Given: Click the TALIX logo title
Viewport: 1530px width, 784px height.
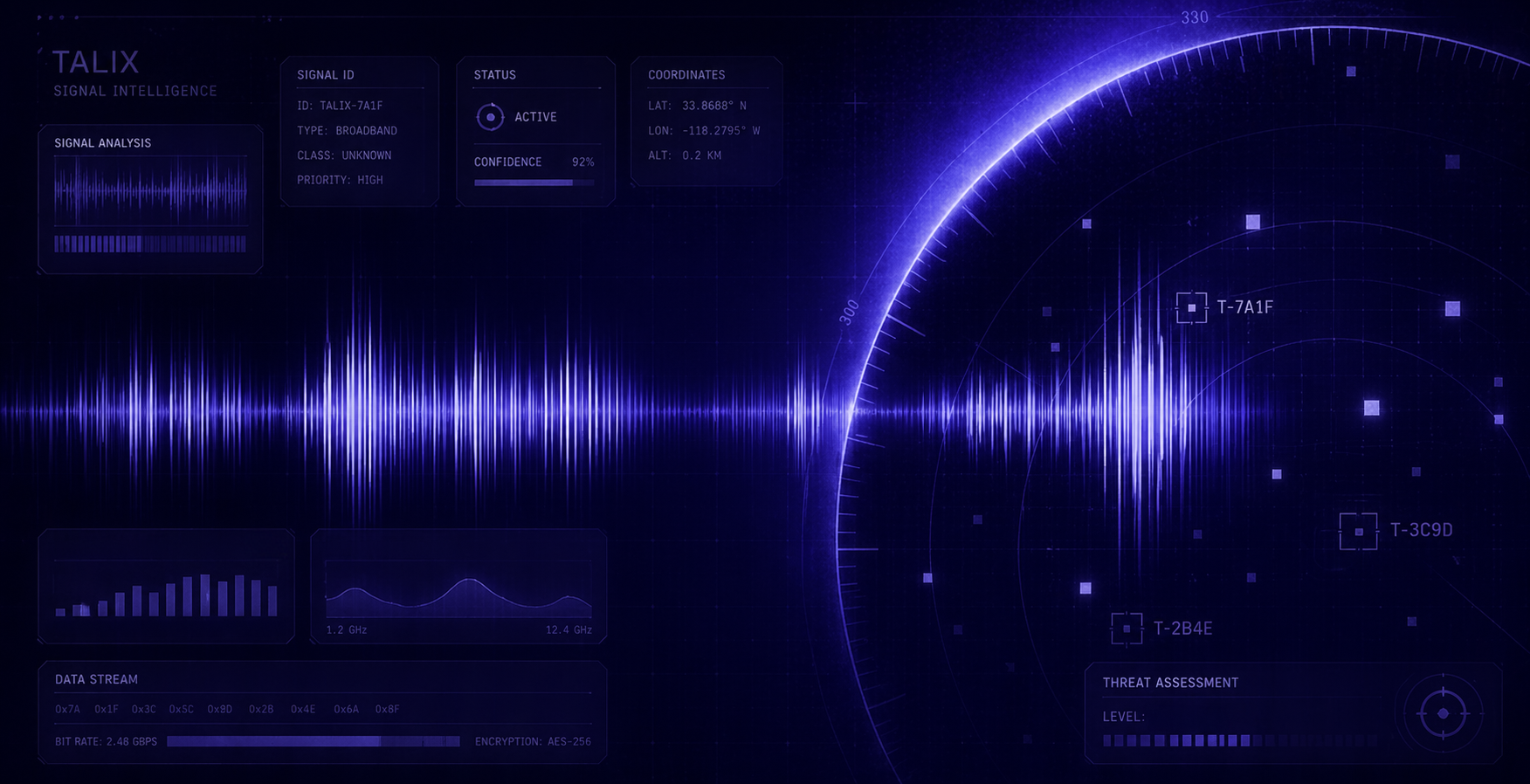Looking at the screenshot, I should (96, 62).
